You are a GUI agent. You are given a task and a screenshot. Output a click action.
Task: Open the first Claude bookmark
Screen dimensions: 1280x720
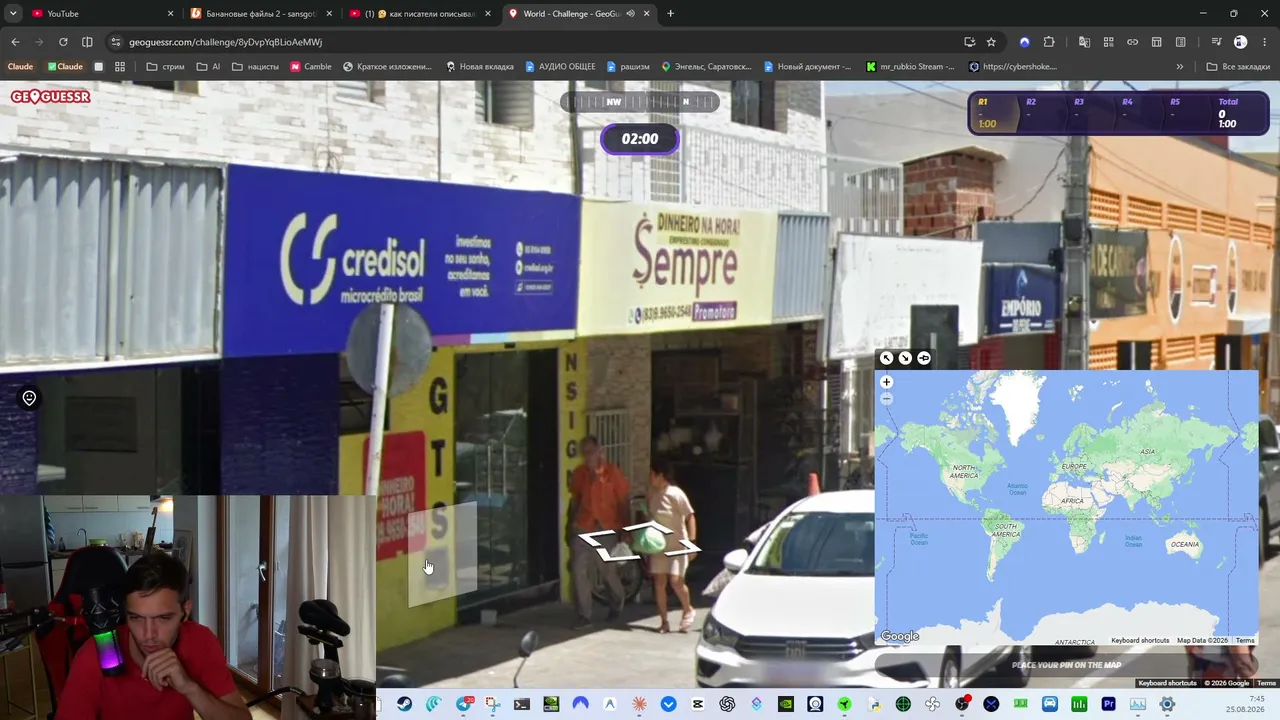coord(20,67)
